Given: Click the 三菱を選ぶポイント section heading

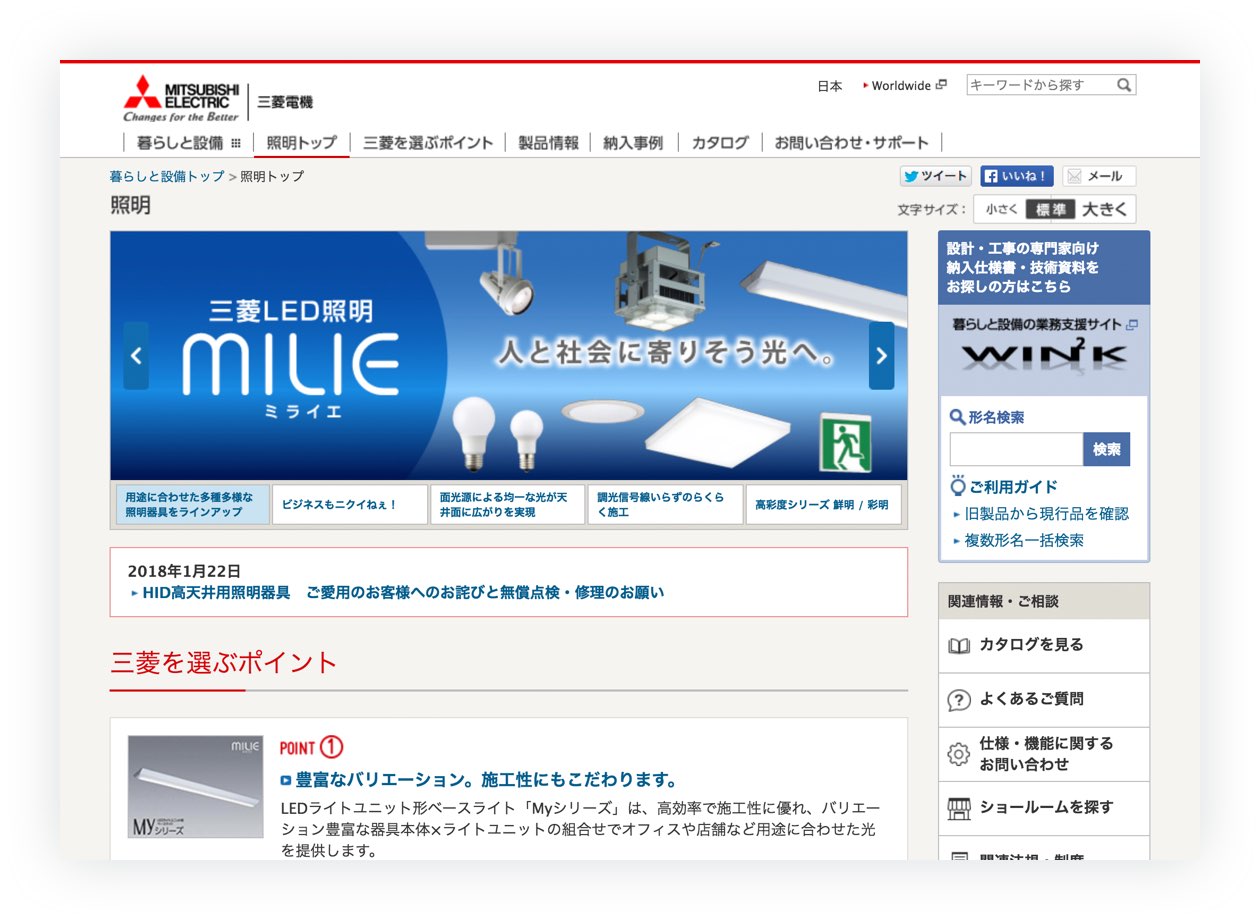Looking at the screenshot, I should click(224, 662).
